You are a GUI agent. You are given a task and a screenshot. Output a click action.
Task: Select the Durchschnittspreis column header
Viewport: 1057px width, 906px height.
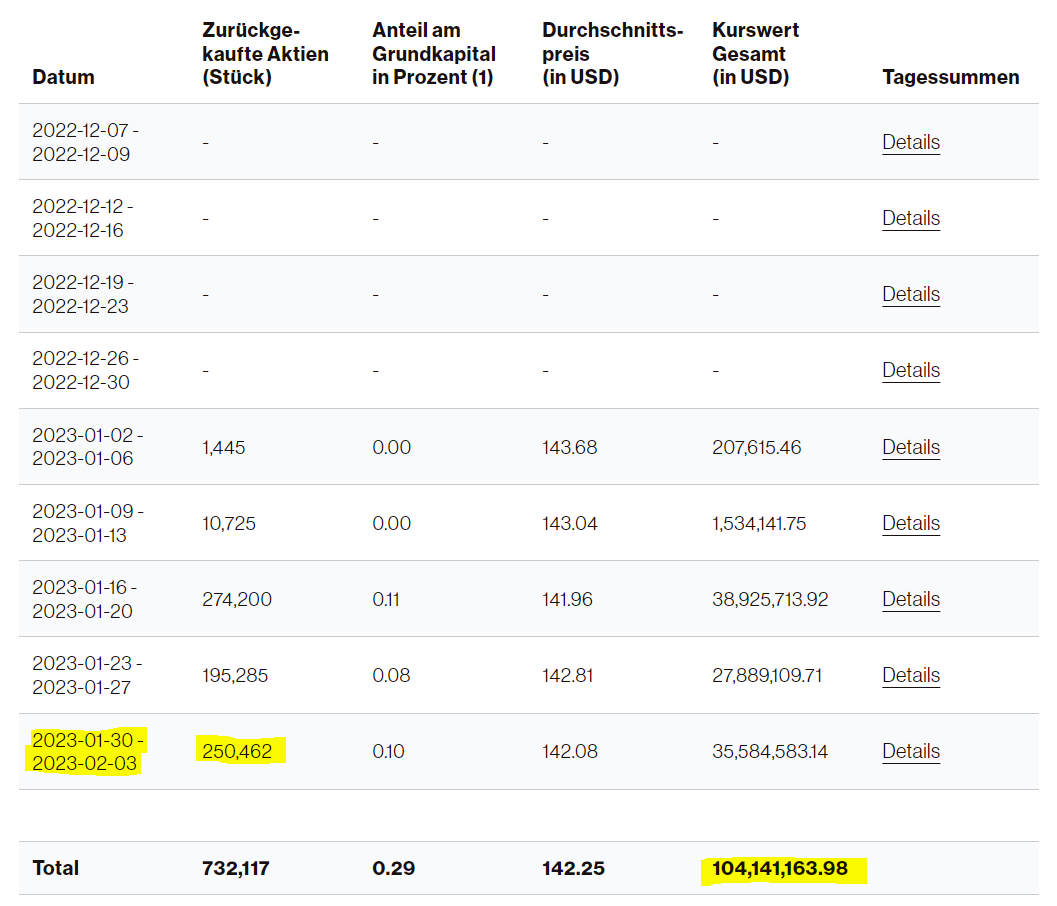(x=613, y=54)
